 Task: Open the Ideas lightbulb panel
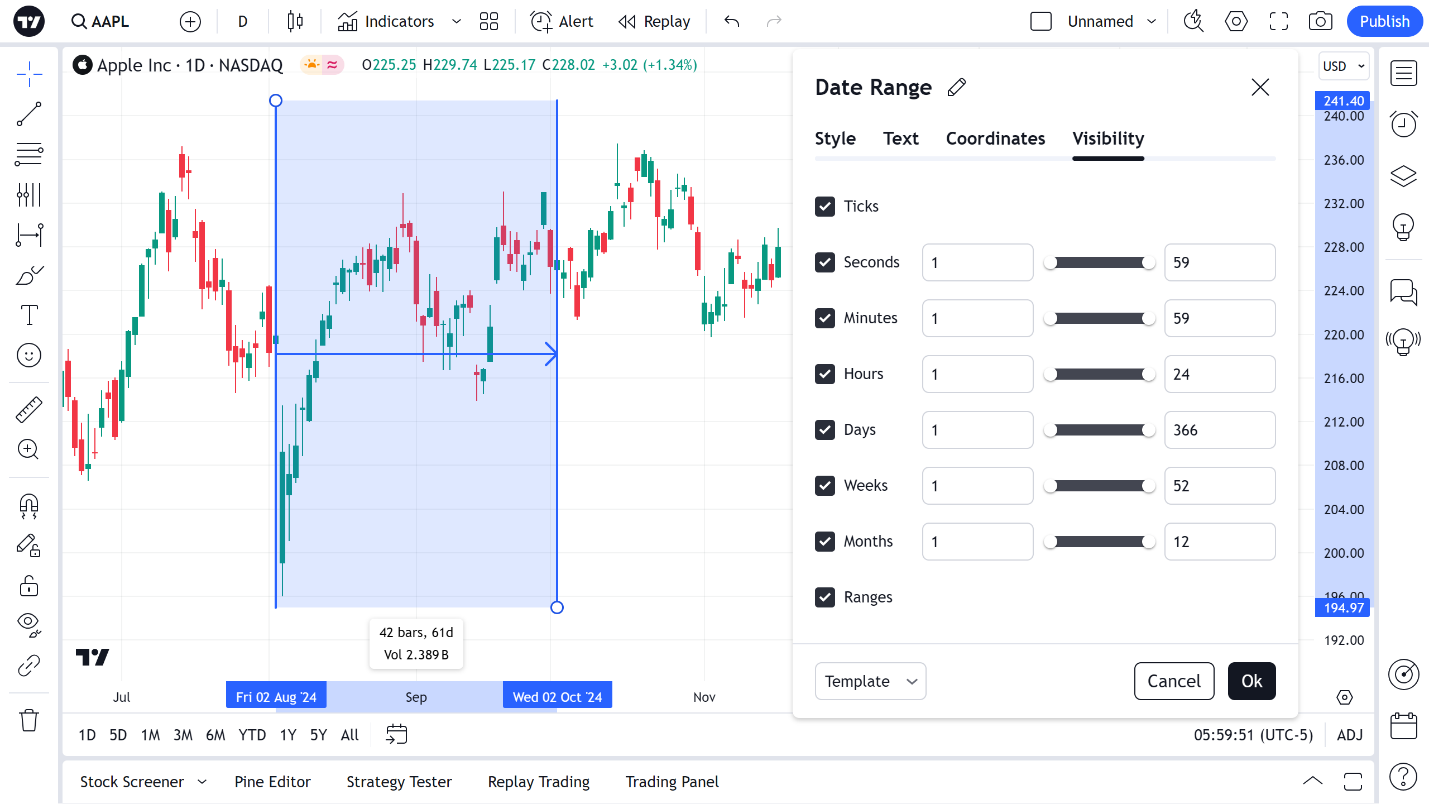[1404, 227]
